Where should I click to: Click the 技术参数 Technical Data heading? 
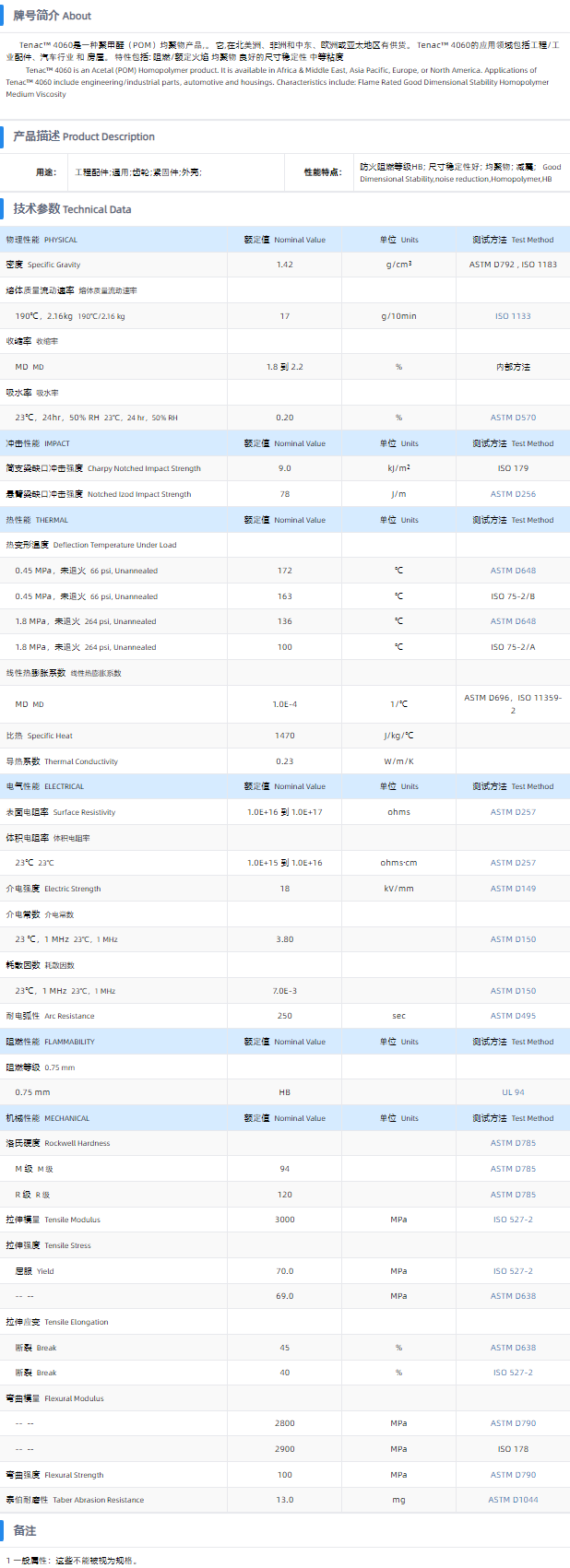72,209
